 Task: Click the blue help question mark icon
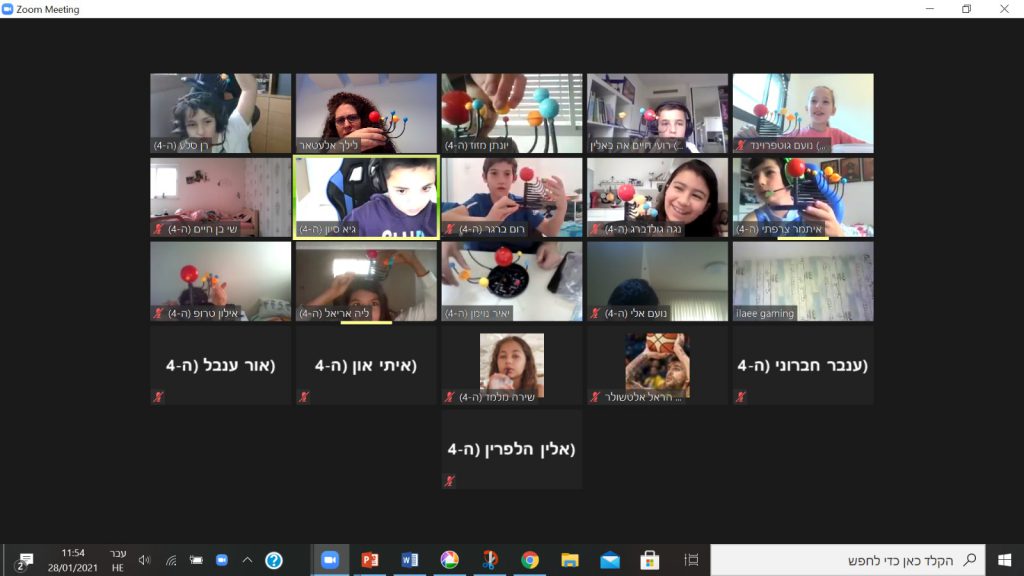click(x=273, y=560)
